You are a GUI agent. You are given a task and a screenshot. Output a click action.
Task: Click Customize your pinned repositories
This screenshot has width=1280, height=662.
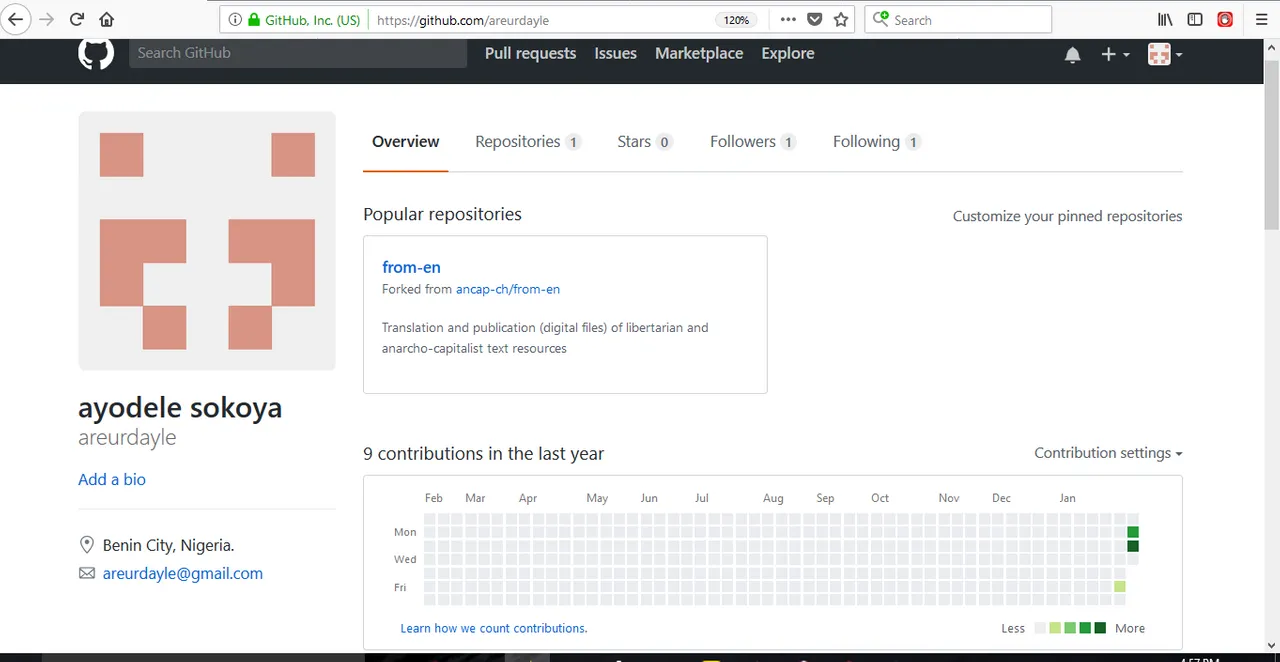(1067, 216)
